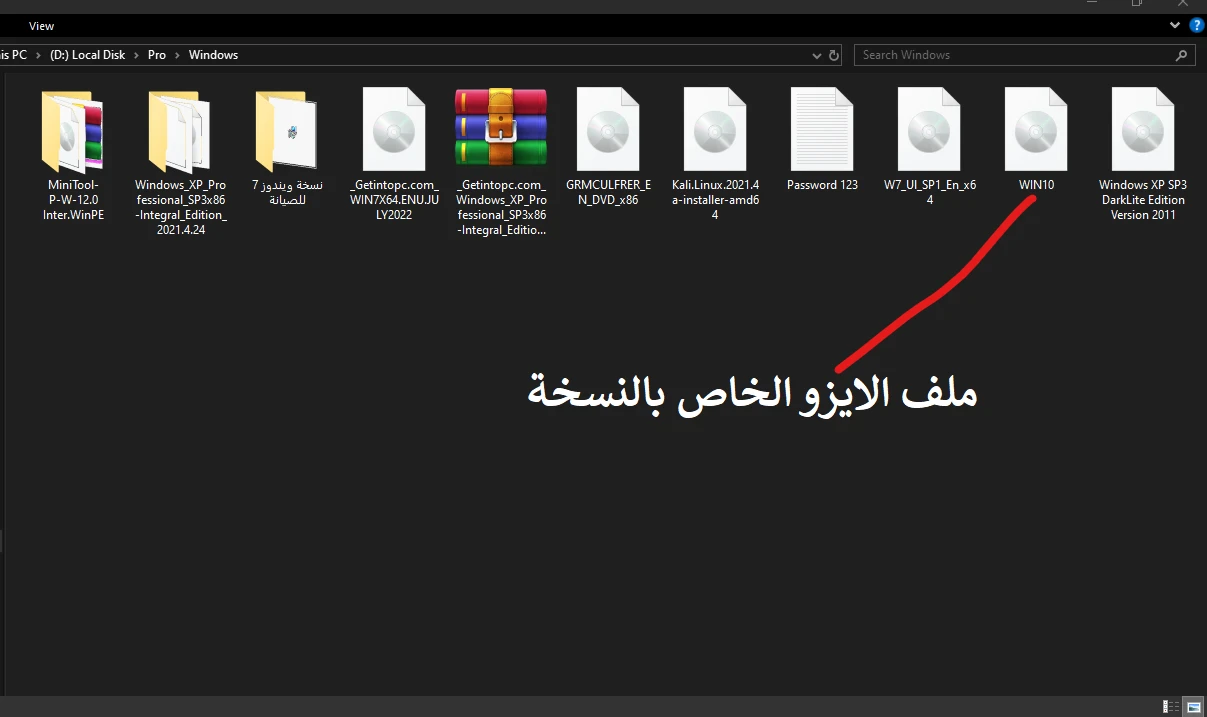Select the WinRAR archive _Getintopc.com_Windows_XP icon
The width and height of the screenshot is (1207, 717).
tap(501, 127)
